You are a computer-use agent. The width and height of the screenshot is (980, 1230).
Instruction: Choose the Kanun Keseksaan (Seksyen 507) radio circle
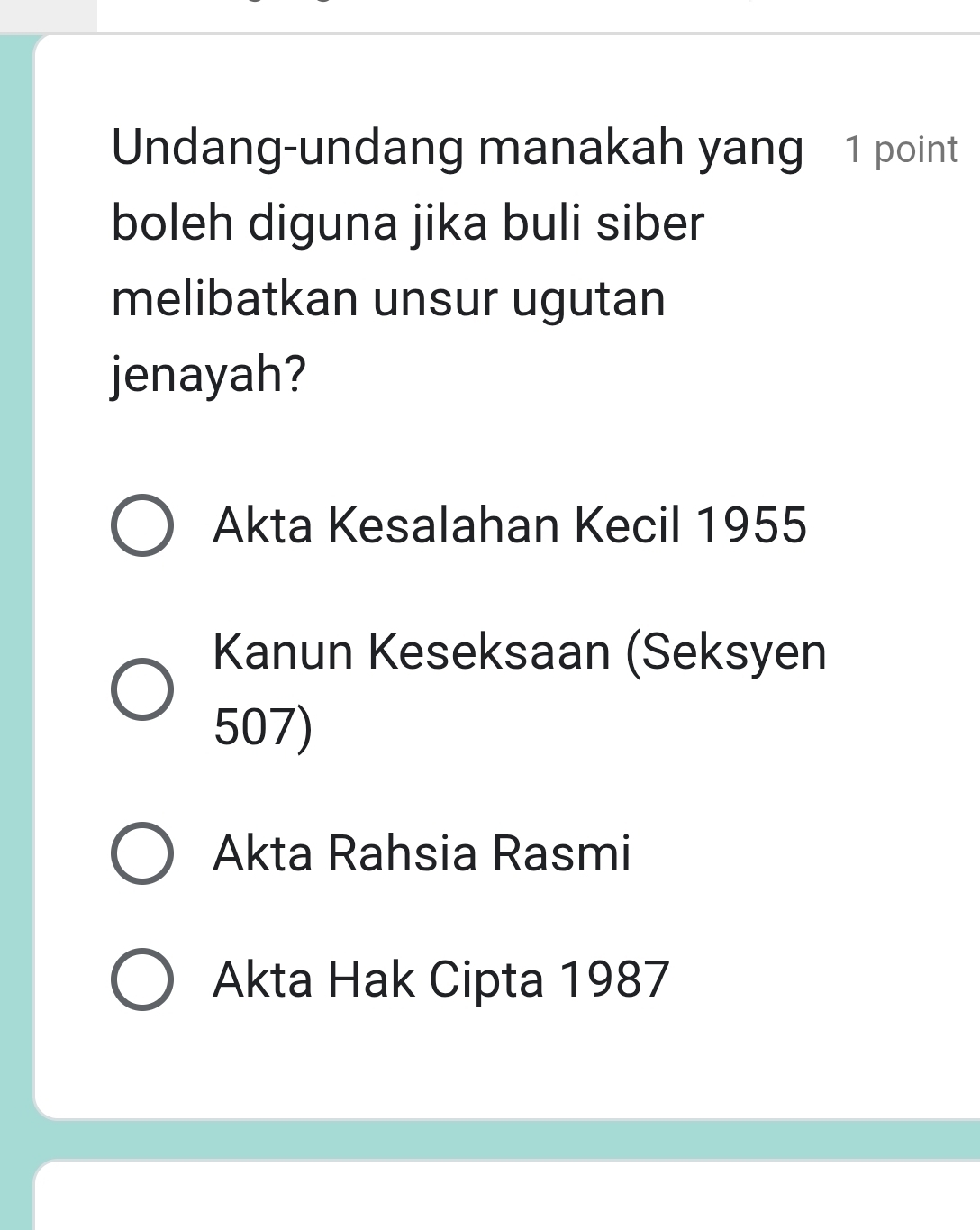point(142,689)
